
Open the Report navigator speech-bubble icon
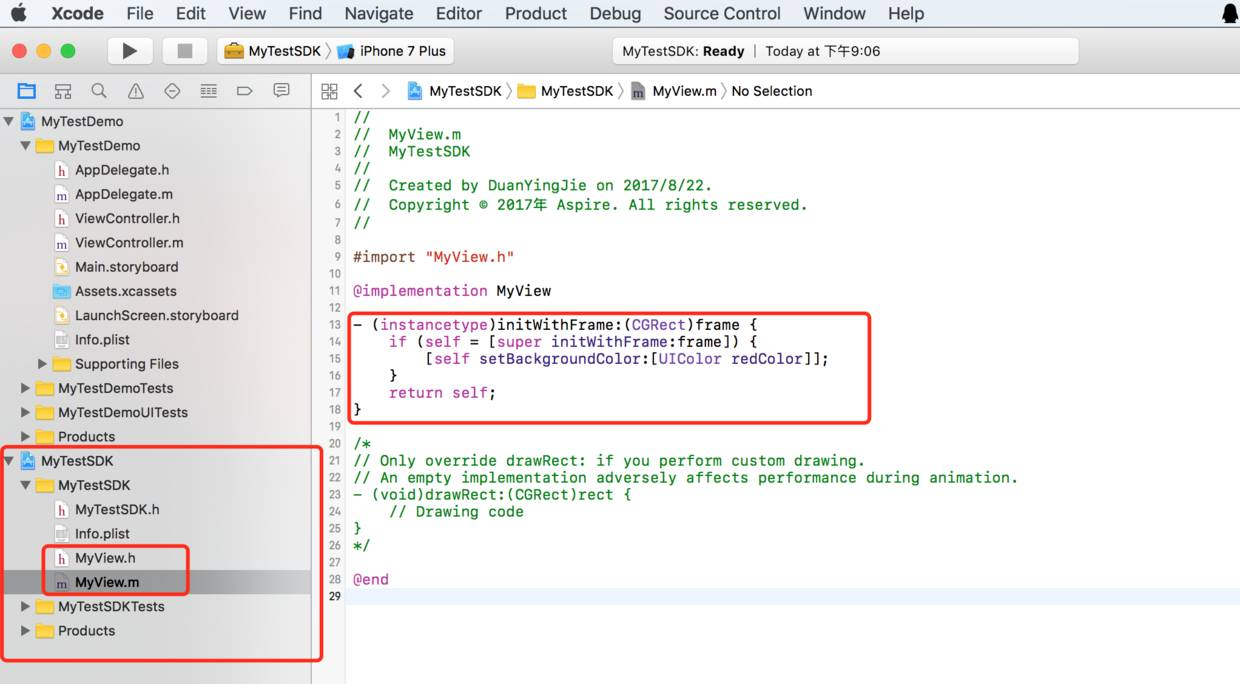pyautogui.click(x=281, y=91)
